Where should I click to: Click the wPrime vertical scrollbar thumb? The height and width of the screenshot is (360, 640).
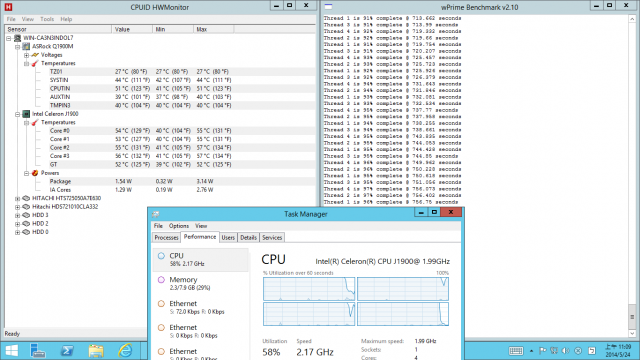click(632, 317)
